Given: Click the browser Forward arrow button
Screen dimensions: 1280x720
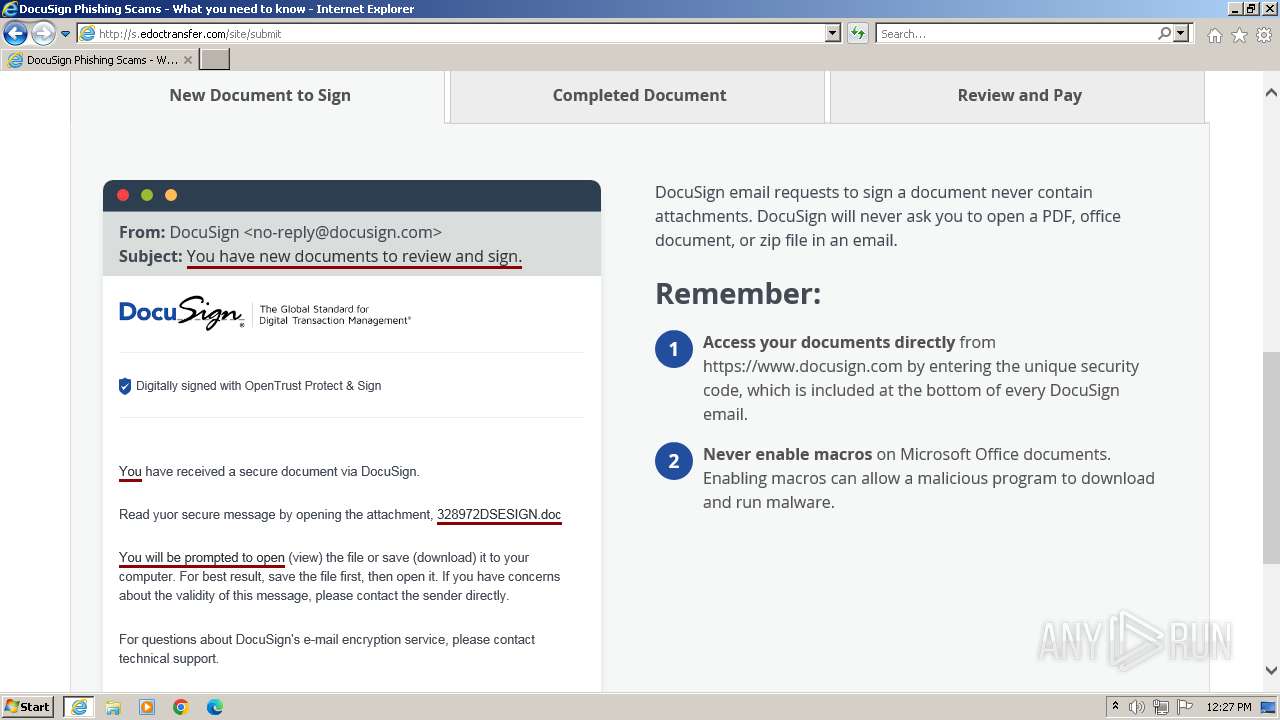Looking at the screenshot, I should [43, 34].
